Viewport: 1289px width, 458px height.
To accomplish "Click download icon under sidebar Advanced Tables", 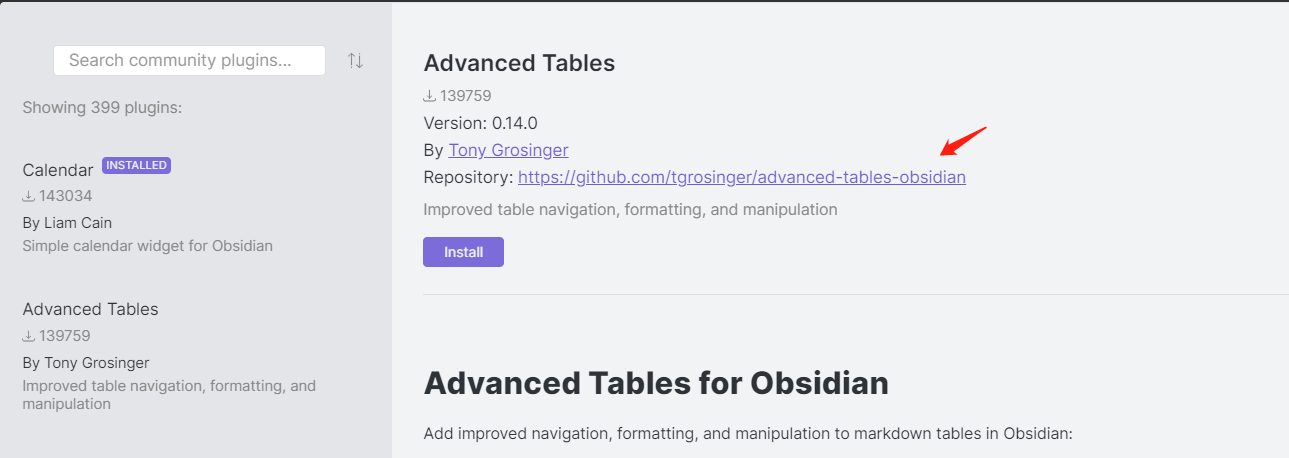I will [x=29, y=336].
